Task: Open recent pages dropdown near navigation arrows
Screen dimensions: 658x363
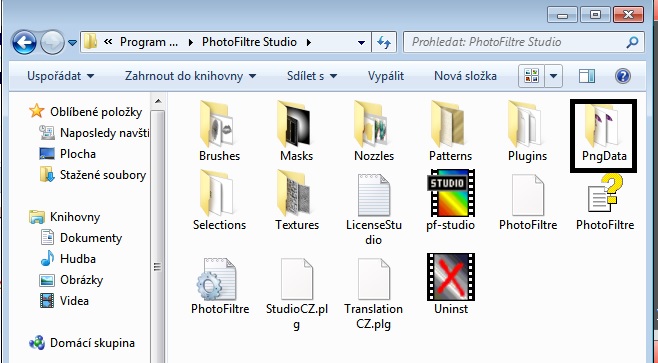Action: [x=72, y=43]
